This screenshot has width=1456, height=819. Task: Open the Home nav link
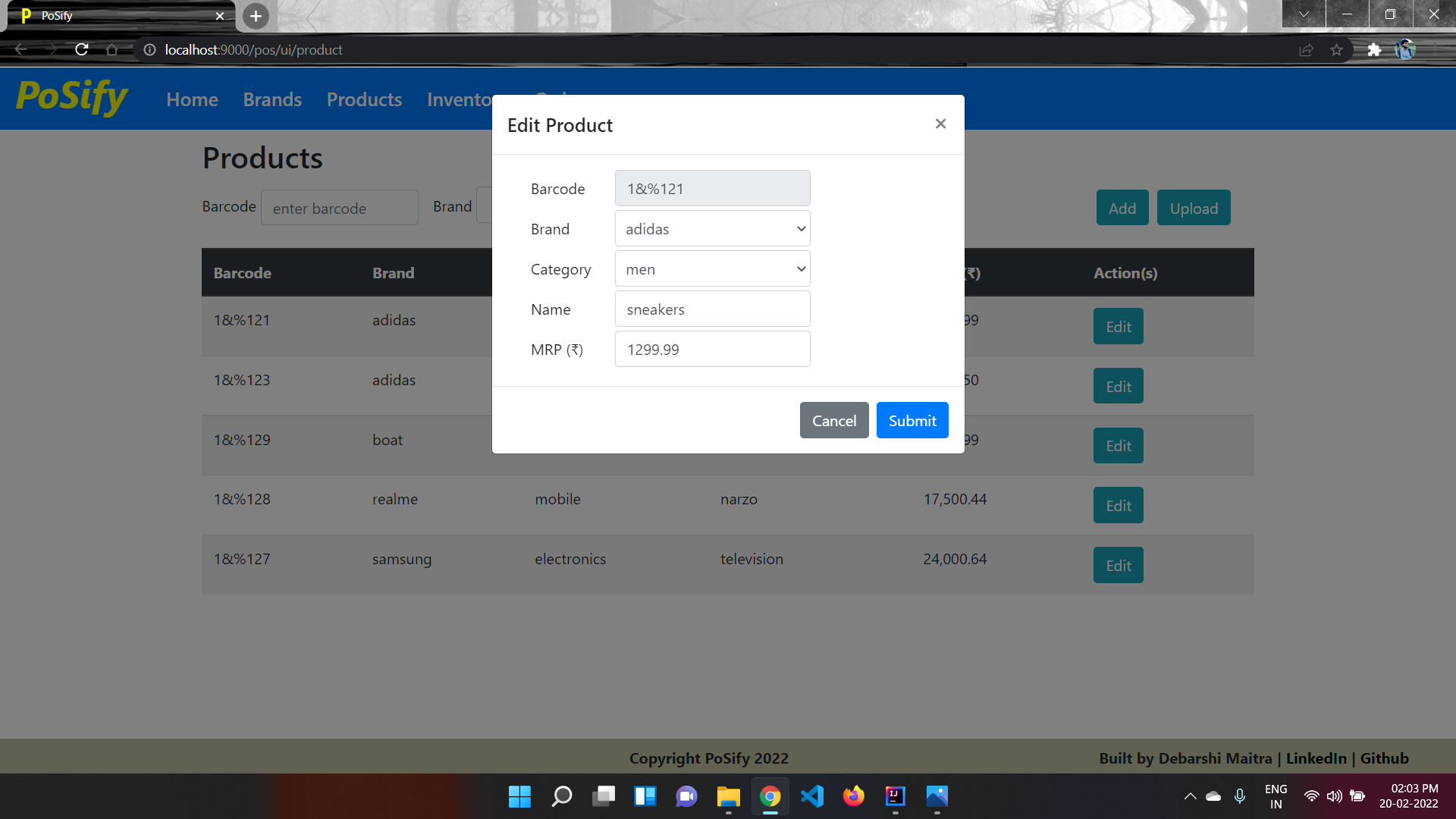coord(192,99)
